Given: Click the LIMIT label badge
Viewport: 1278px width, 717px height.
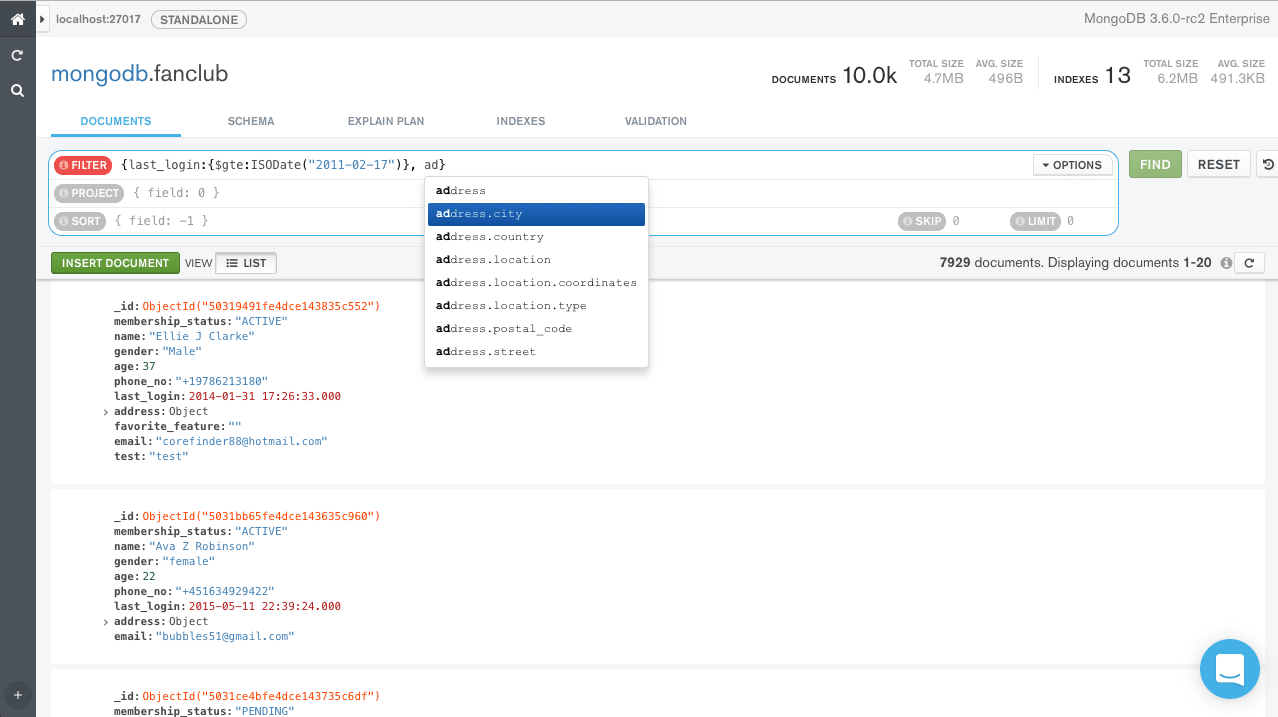Looking at the screenshot, I should coord(1035,221).
